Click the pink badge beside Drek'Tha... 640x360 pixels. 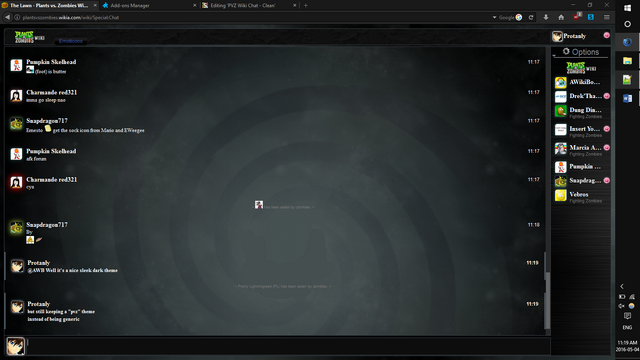tap(607, 96)
